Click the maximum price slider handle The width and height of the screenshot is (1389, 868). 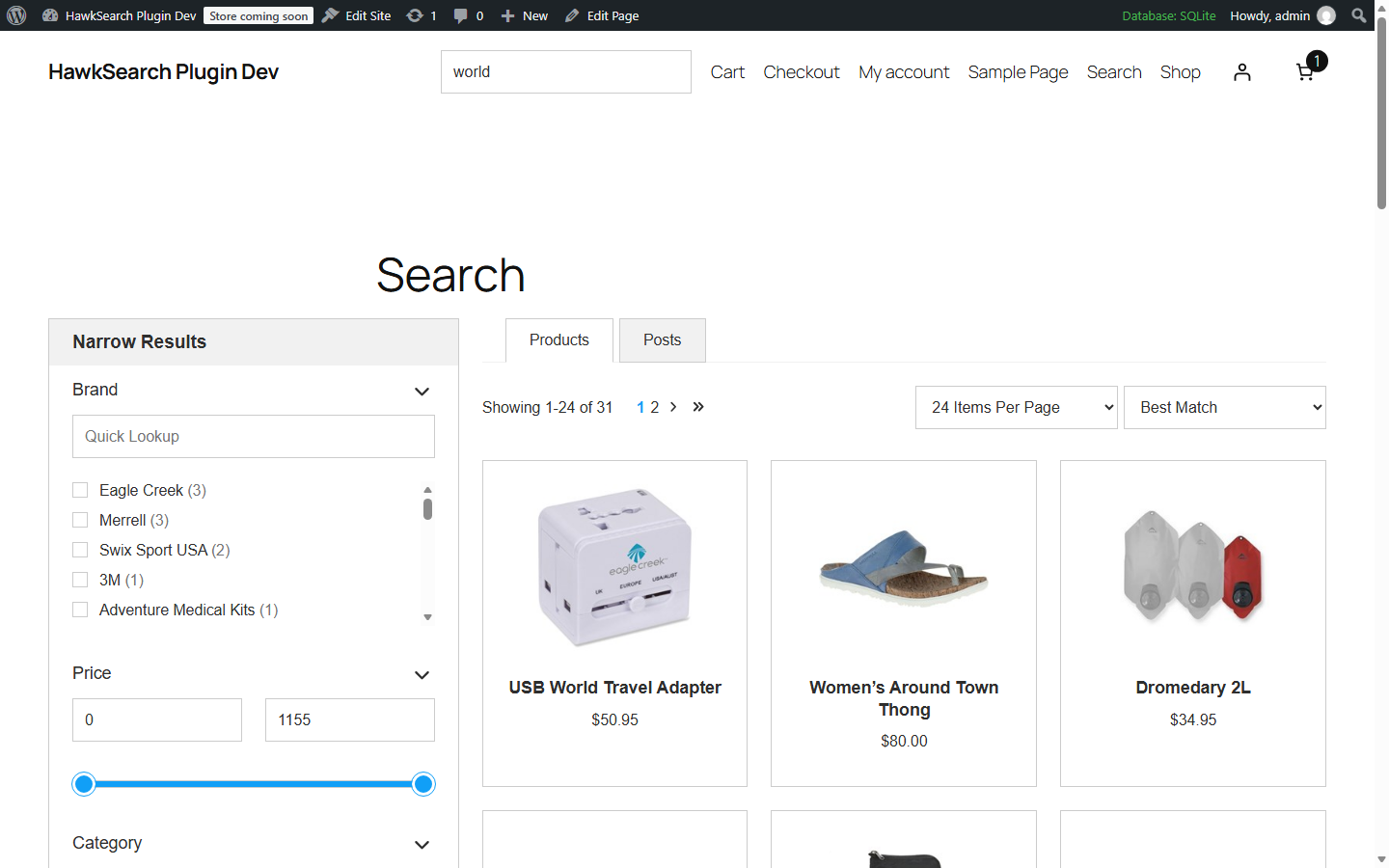[x=423, y=784]
